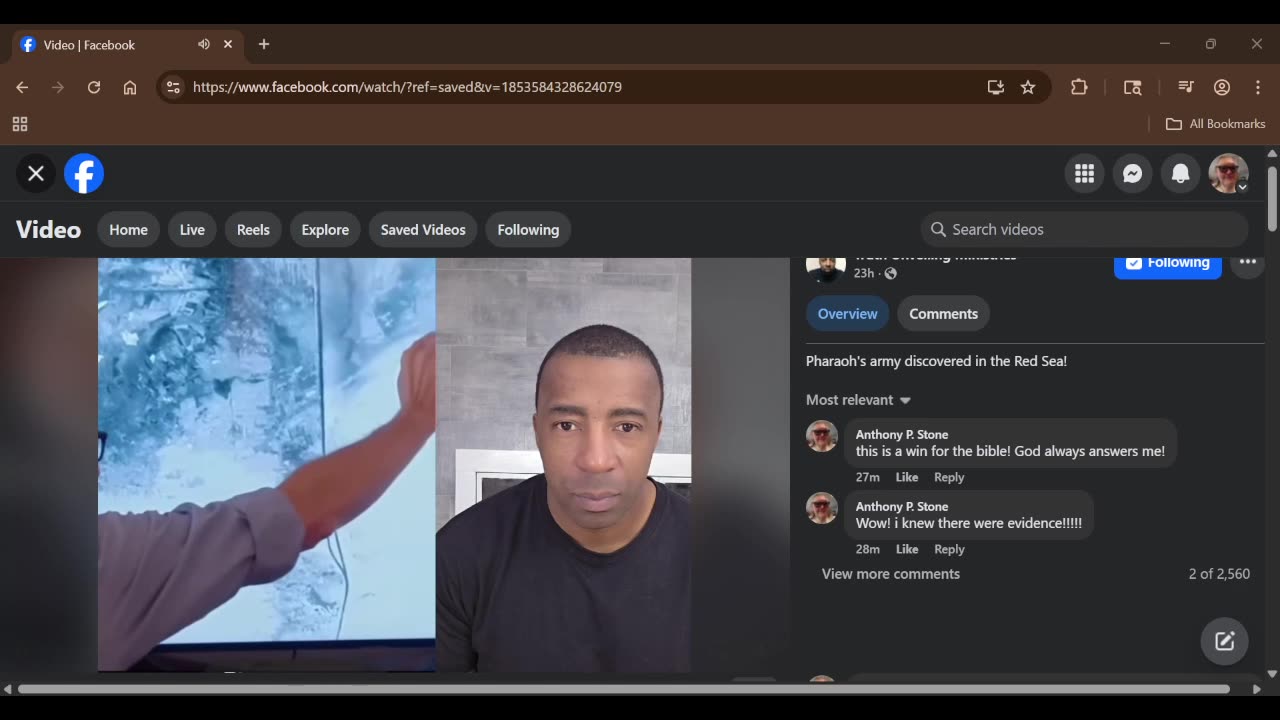
Task: Click the vertical scrollbar down arrow
Action: coord(1272,674)
